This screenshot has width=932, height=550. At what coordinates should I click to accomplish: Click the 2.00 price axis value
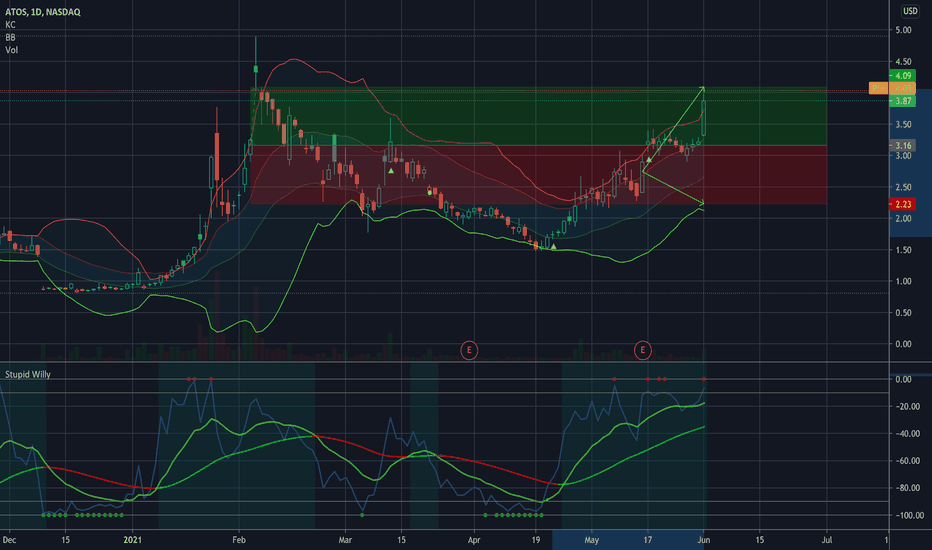coord(903,219)
